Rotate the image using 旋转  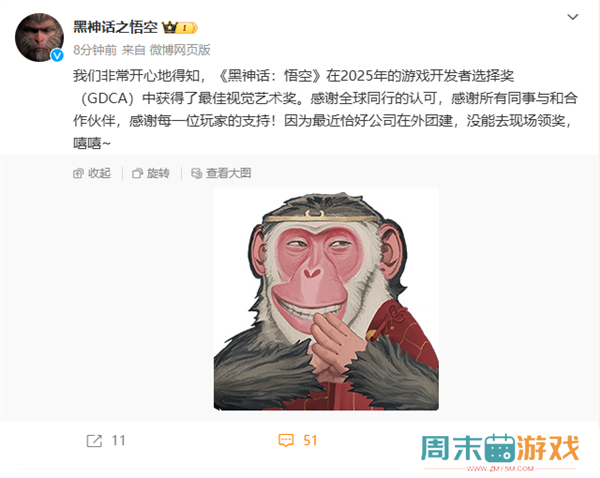pyautogui.click(x=151, y=173)
